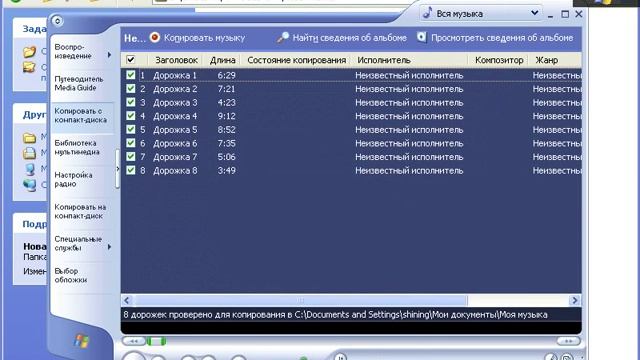The height and width of the screenshot is (360, 640).
Task: Sort by the Длина column header
Action: [x=222, y=60]
